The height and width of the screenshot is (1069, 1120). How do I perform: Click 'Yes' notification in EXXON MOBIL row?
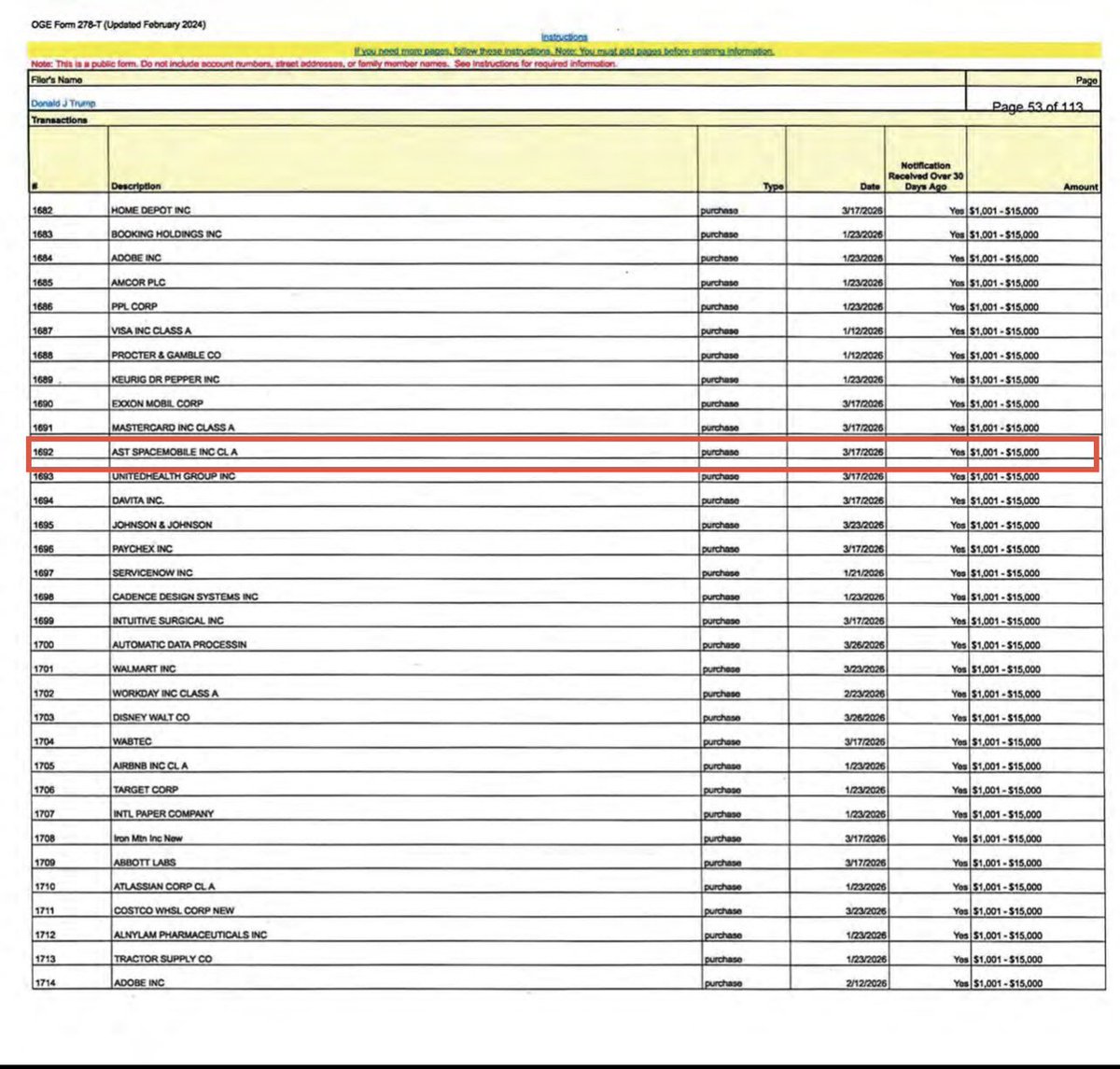pyautogui.click(x=956, y=404)
